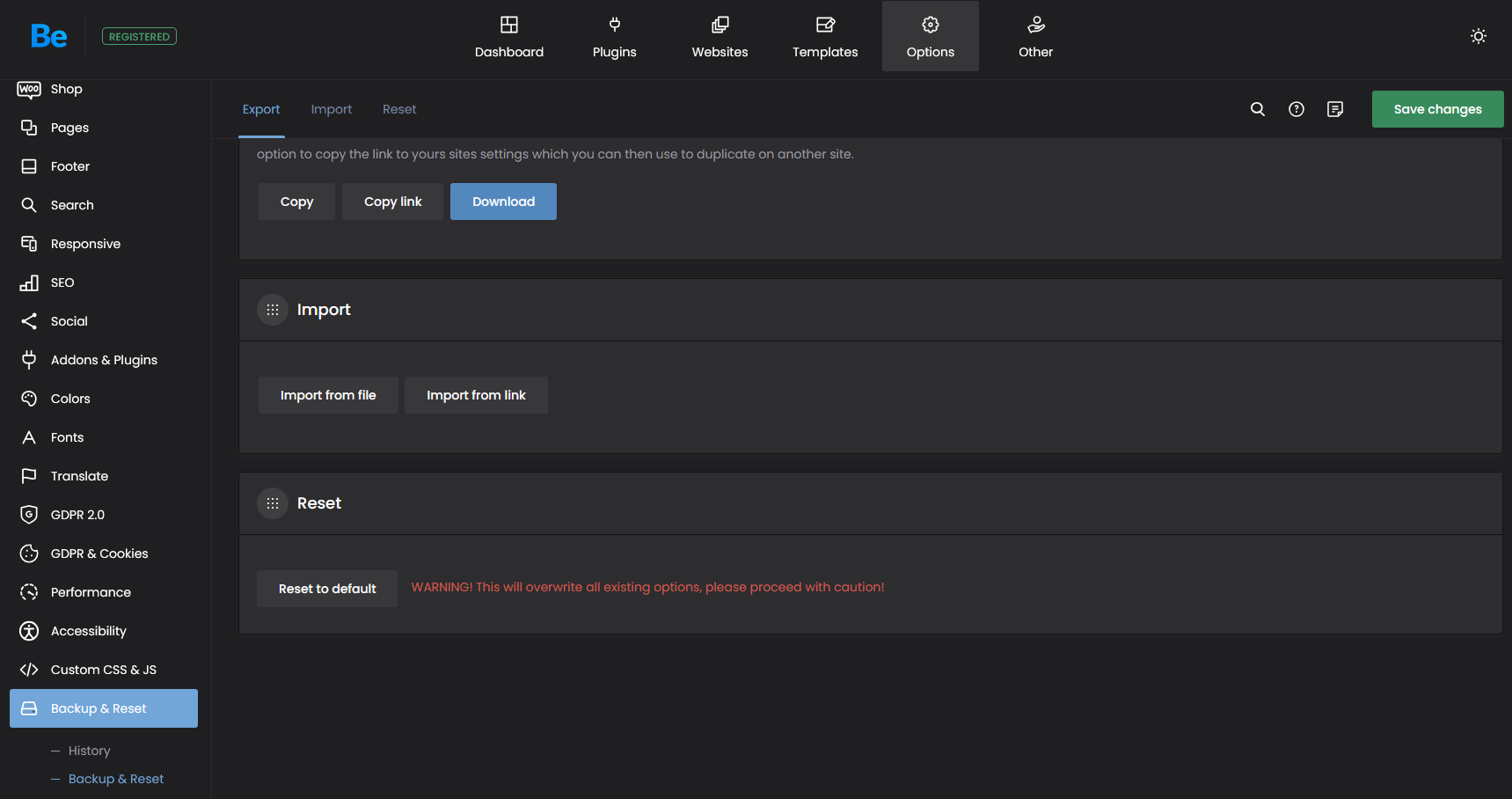
Task: Click Import from file button
Action: pos(328,395)
